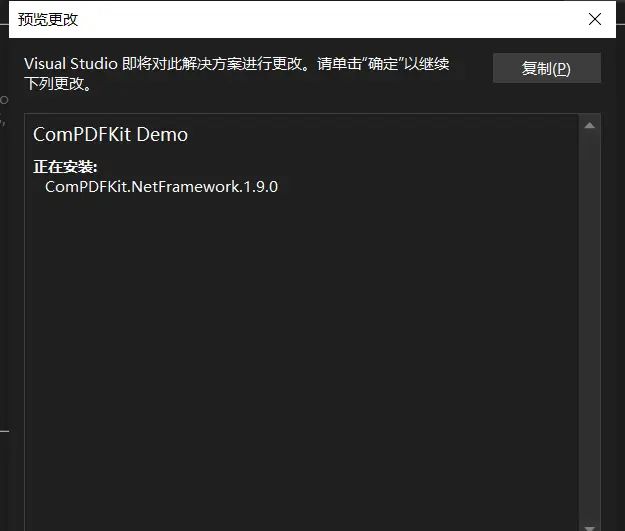Click the 预览更改 dialog title
Screen dimensions: 625x531
click(48, 20)
